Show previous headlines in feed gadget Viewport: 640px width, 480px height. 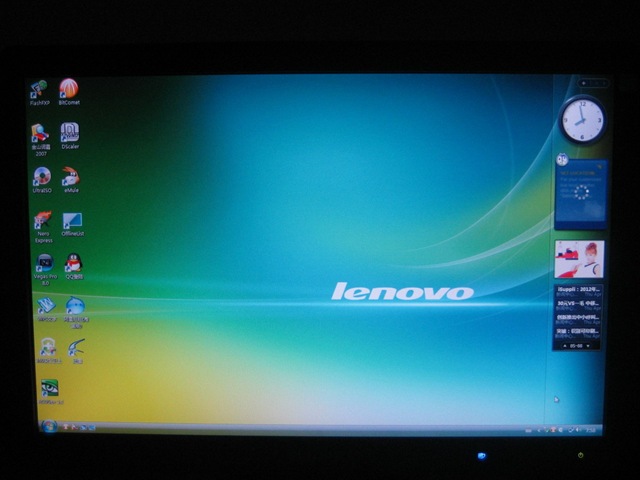[x=565, y=346]
